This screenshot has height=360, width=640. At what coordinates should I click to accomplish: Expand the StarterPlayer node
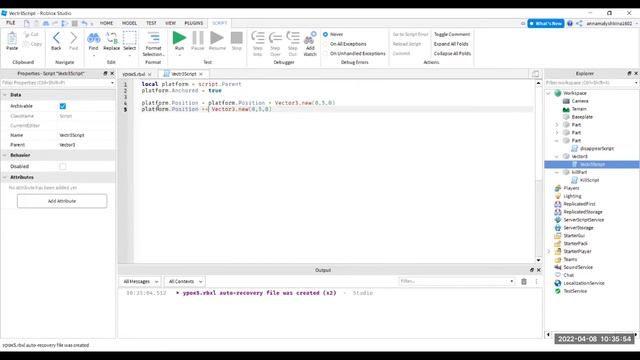coord(549,251)
